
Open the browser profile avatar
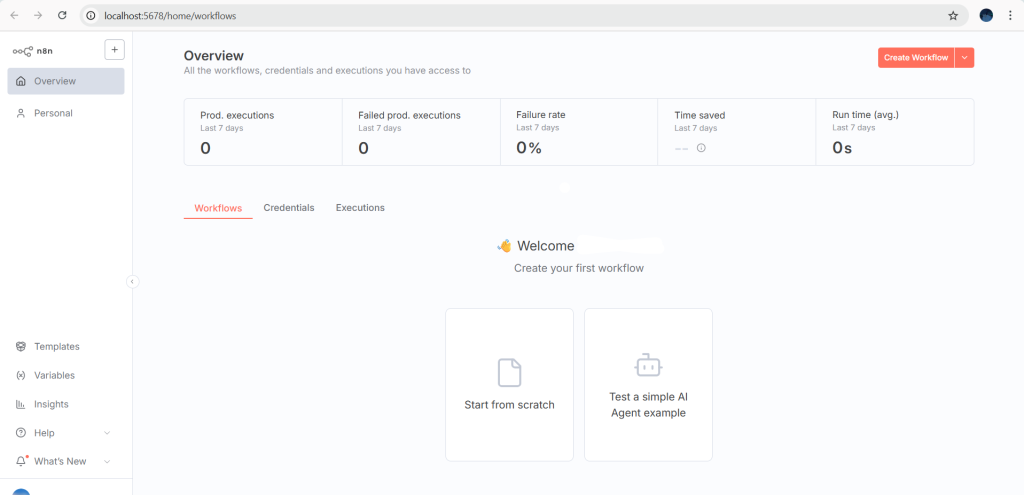click(x=986, y=16)
